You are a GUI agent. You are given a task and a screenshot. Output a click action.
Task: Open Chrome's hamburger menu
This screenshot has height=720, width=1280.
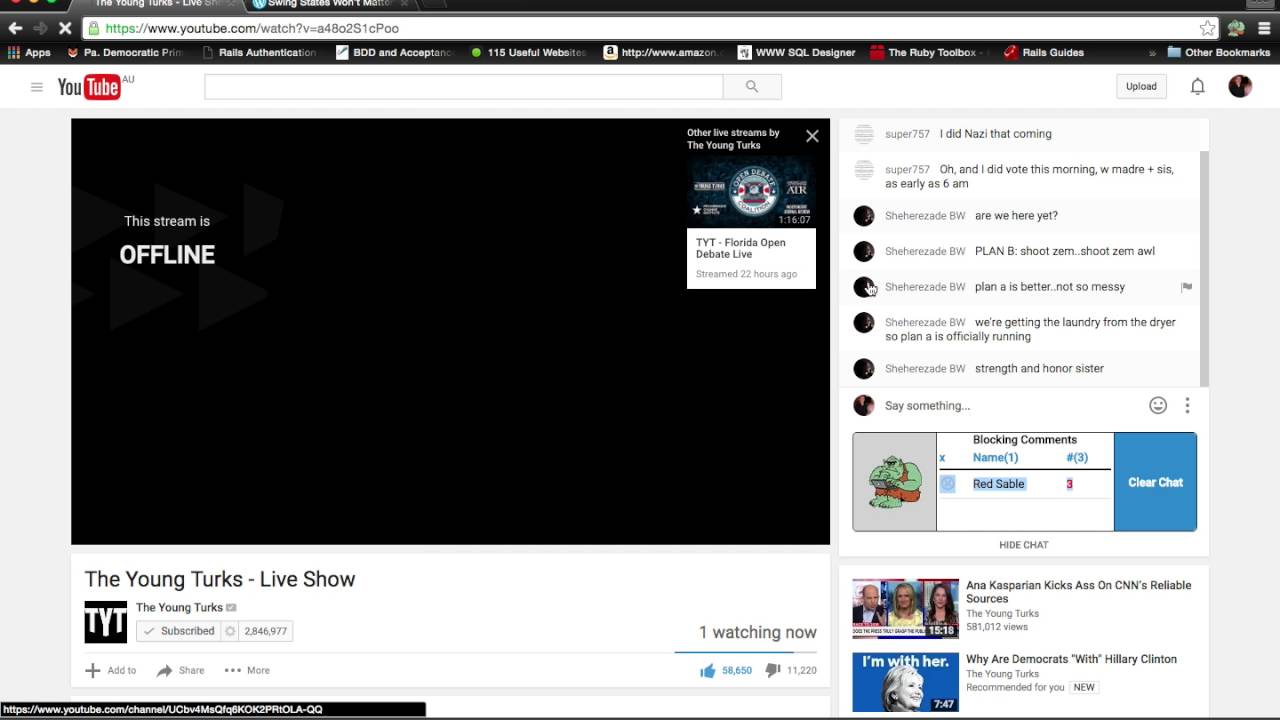[x=1264, y=28]
